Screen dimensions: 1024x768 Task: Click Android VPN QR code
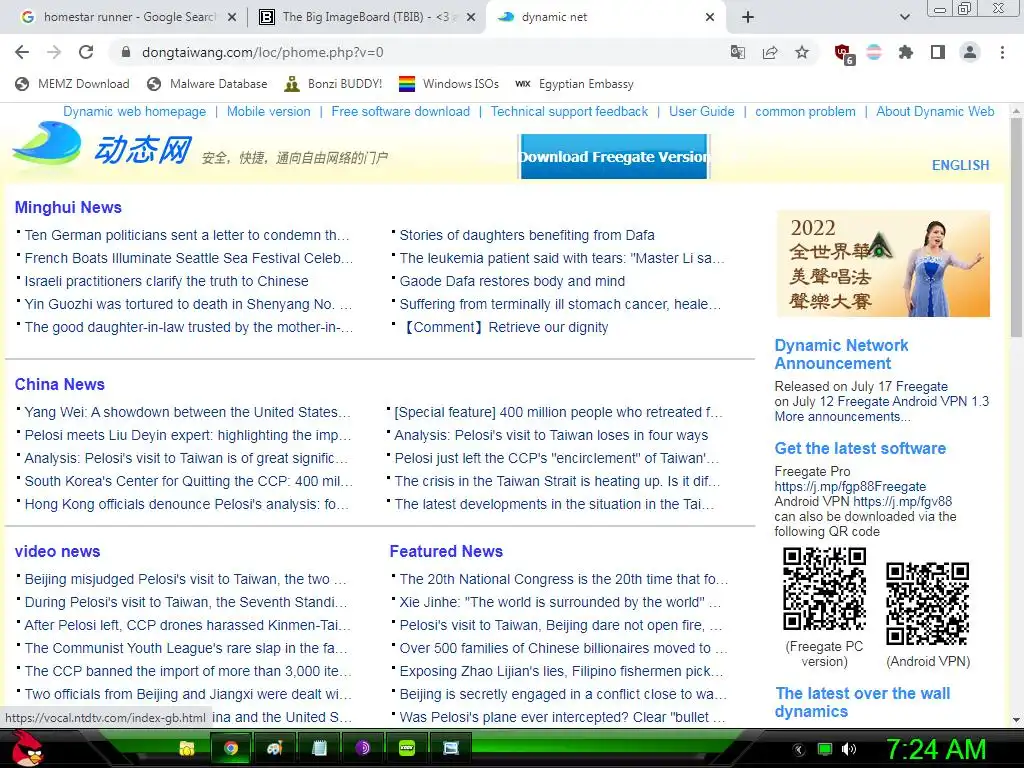(x=927, y=603)
